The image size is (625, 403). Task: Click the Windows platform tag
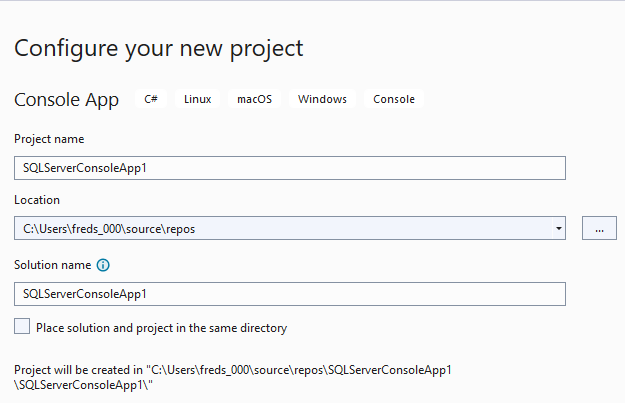click(322, 99)
